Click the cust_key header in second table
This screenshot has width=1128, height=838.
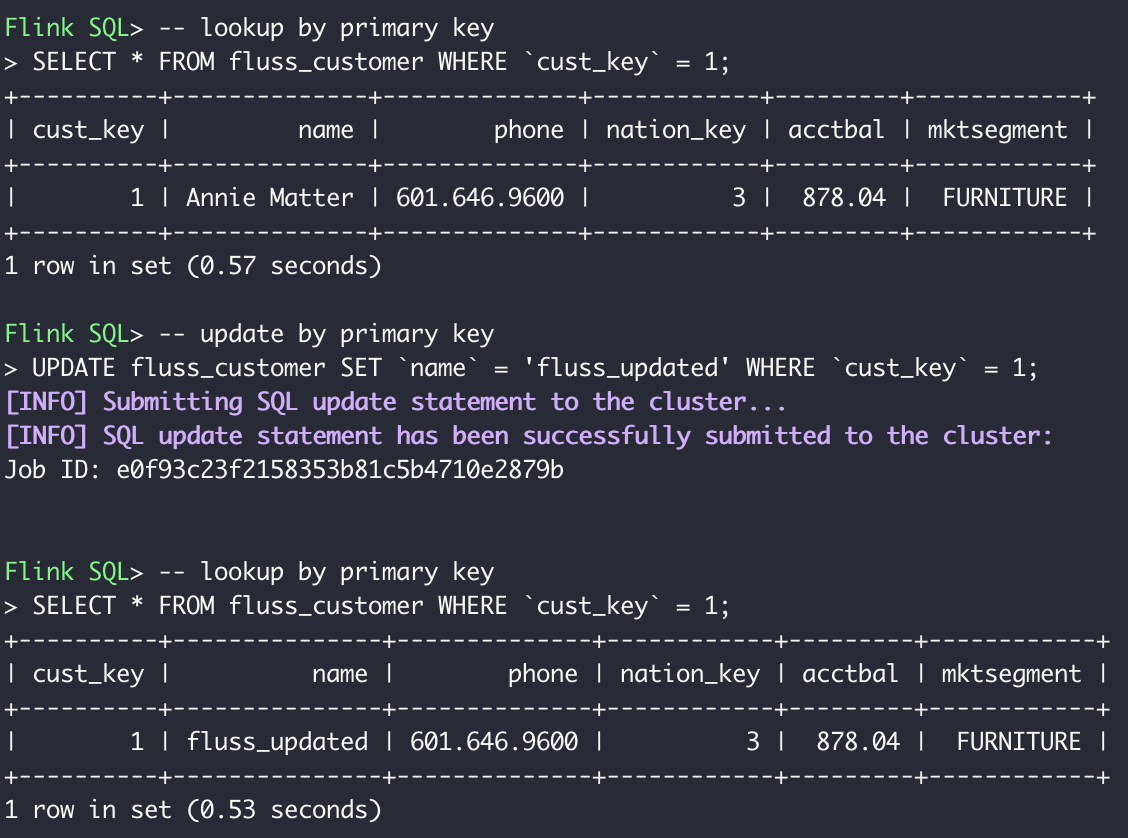pyautogui.click(x=88, y=674)
